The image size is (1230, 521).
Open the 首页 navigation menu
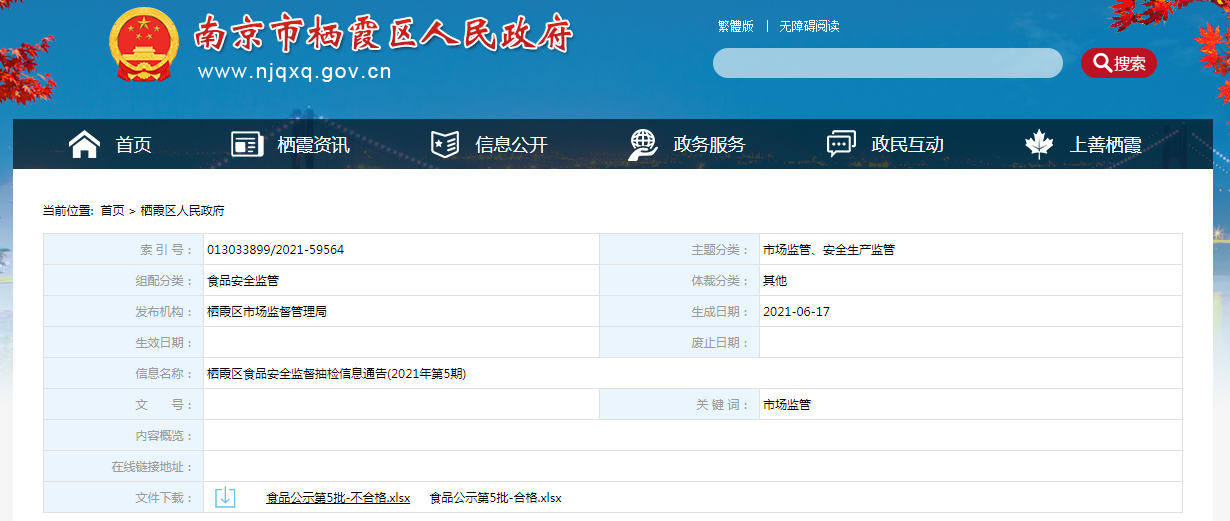[133, 145]
